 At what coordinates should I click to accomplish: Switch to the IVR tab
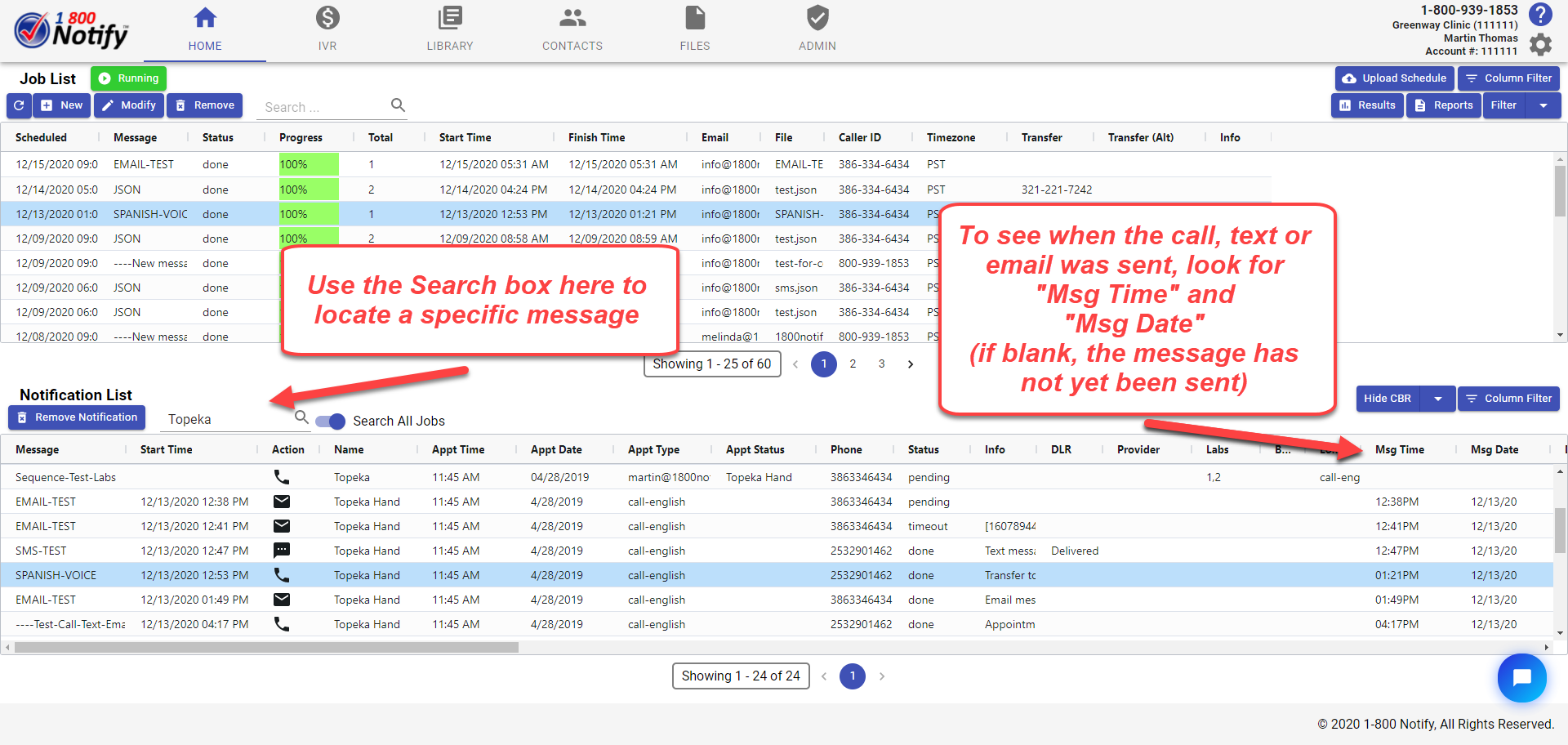click(327, 29)
